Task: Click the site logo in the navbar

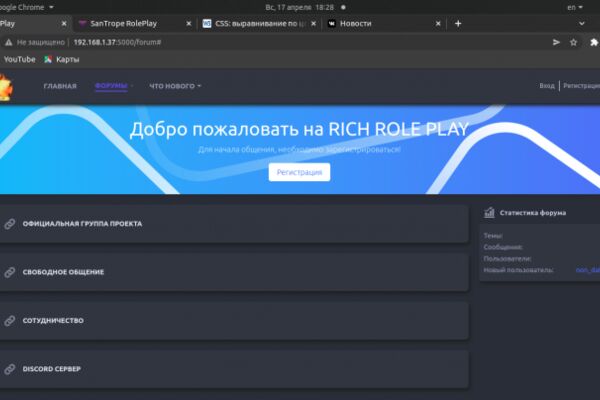Action: [6, 87]
